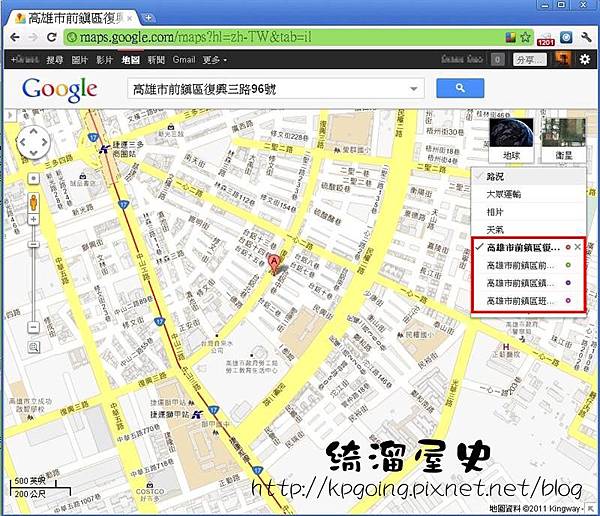Bookmark this page with the star icon
The height and width of the screenshot is (516, 600).
(x=525, y=37)
